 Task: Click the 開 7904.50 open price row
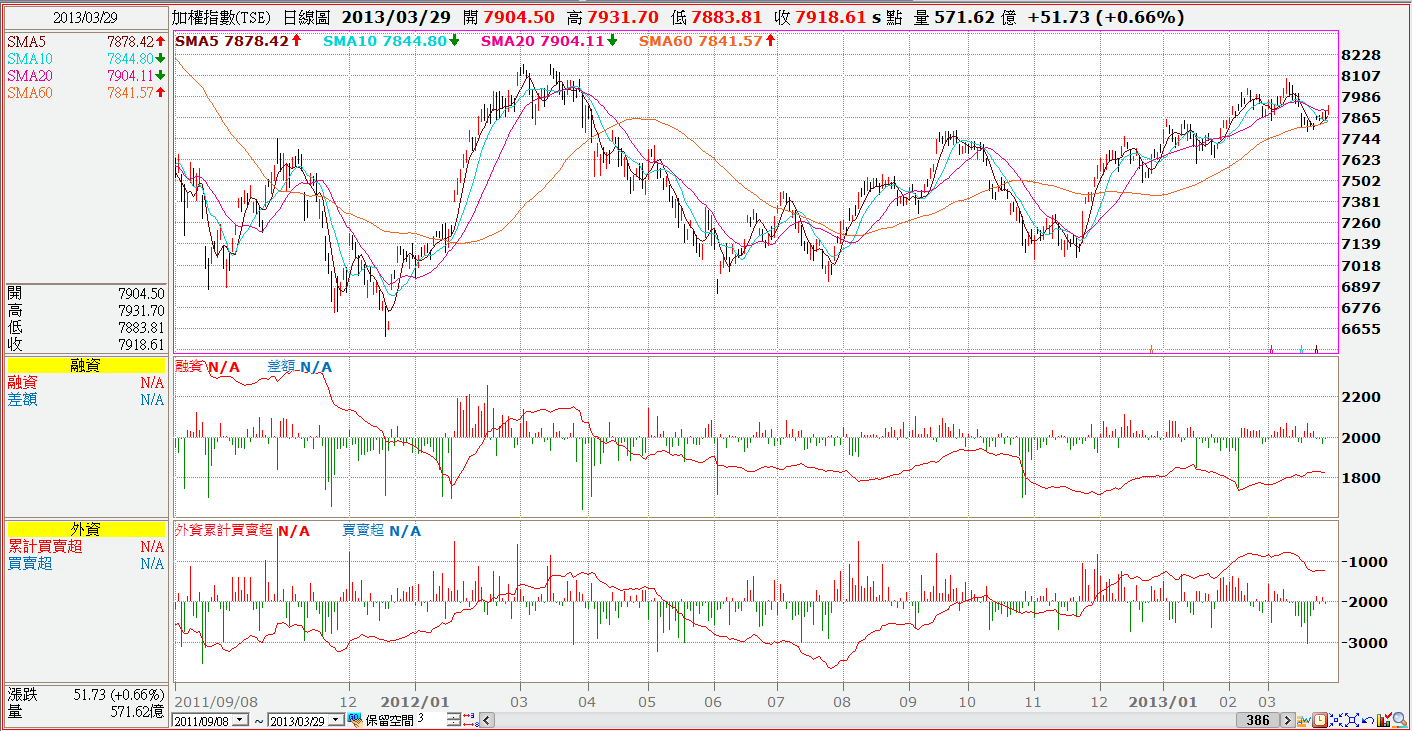(x=85, y=294)
